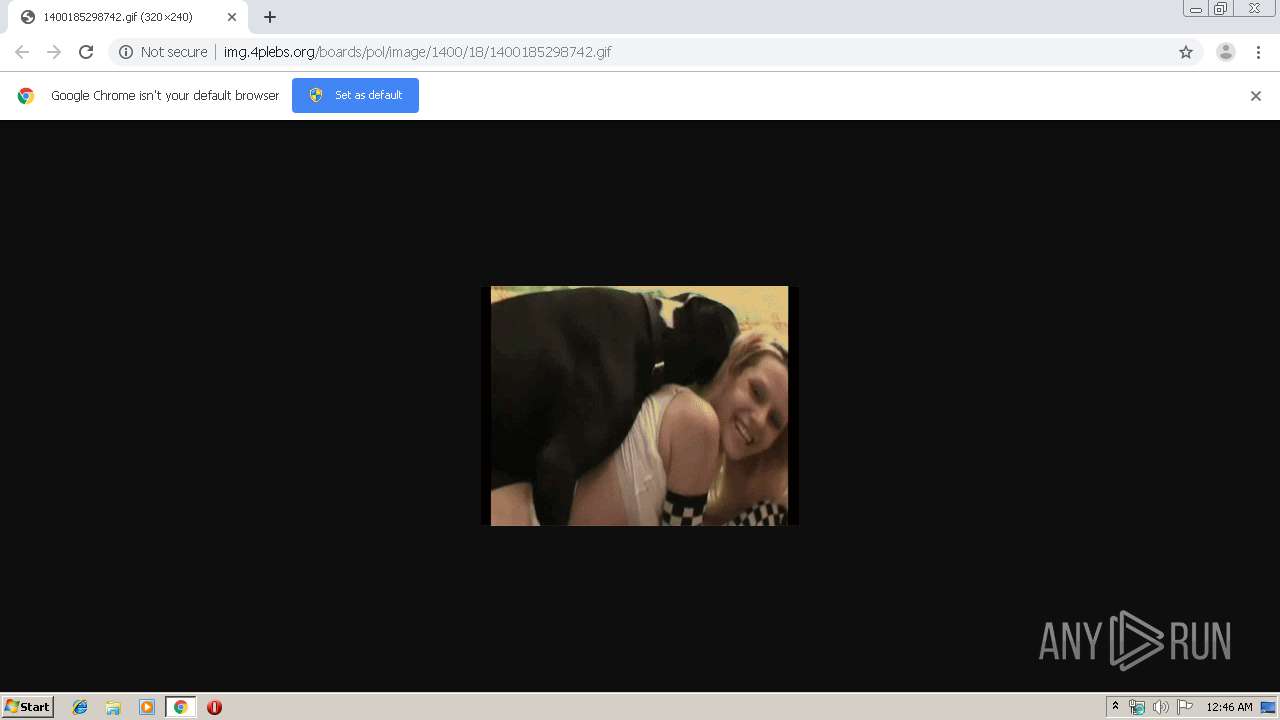Click the browser Forward arrow

(54, 52)
